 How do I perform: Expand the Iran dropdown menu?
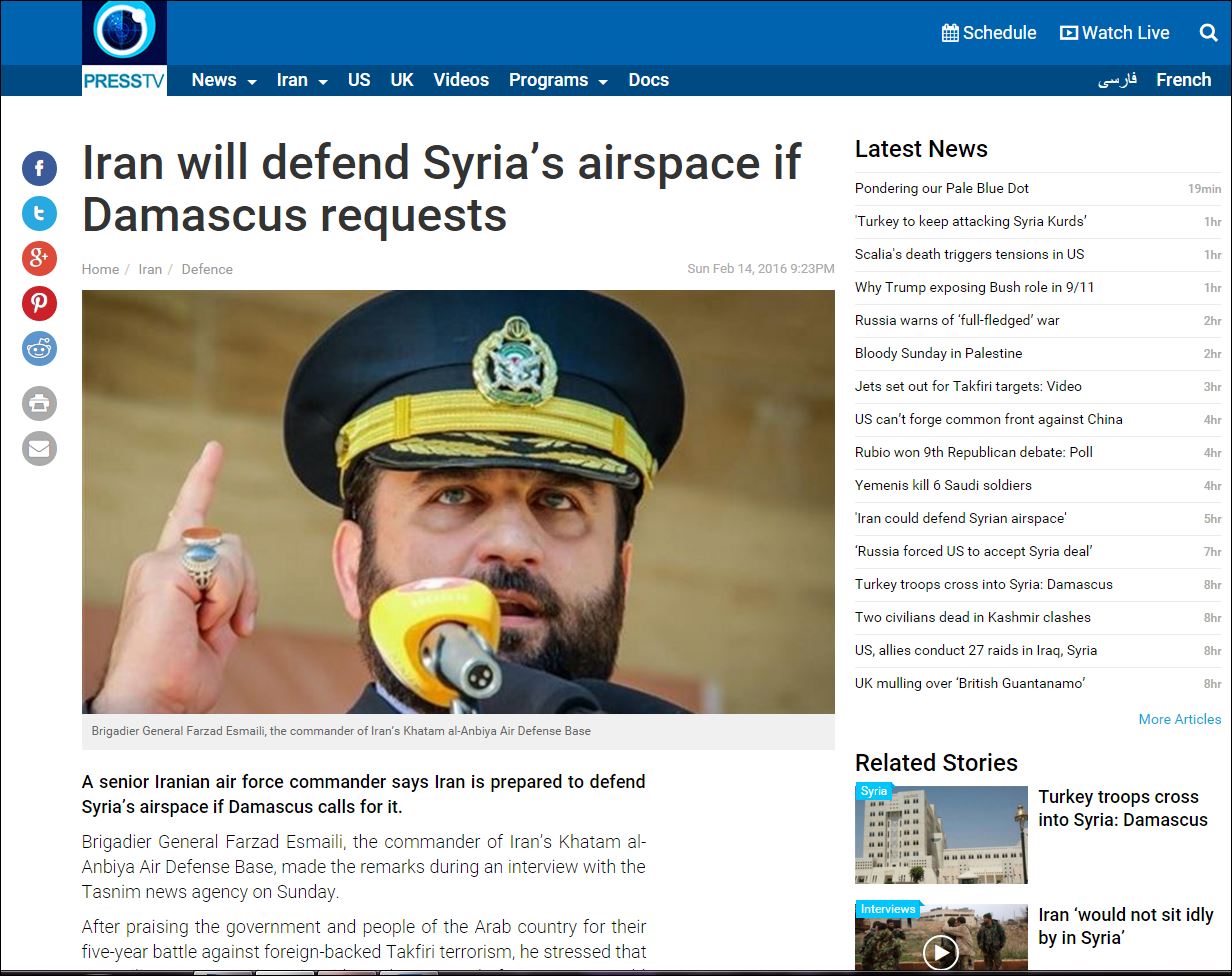point(302,80)
